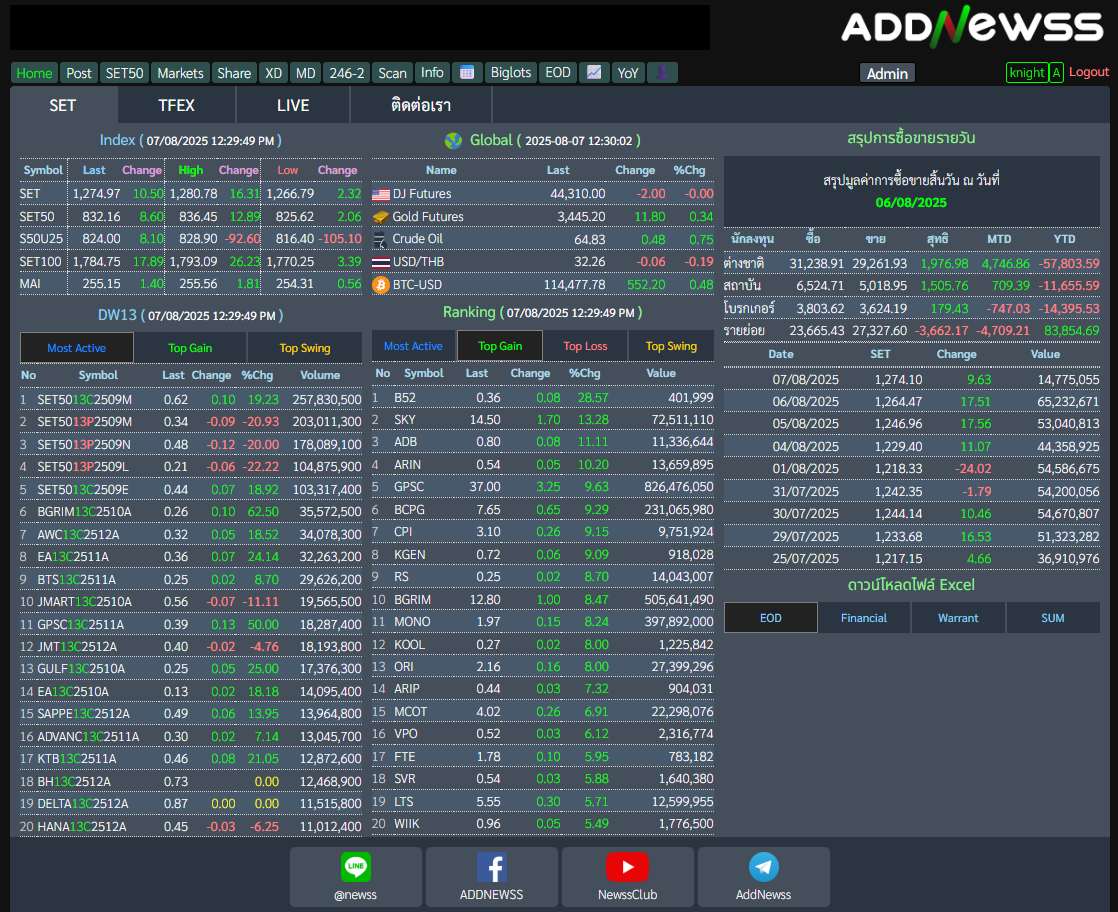
Task: Click the 01/08/2025 date row
Action: point(911,468)
